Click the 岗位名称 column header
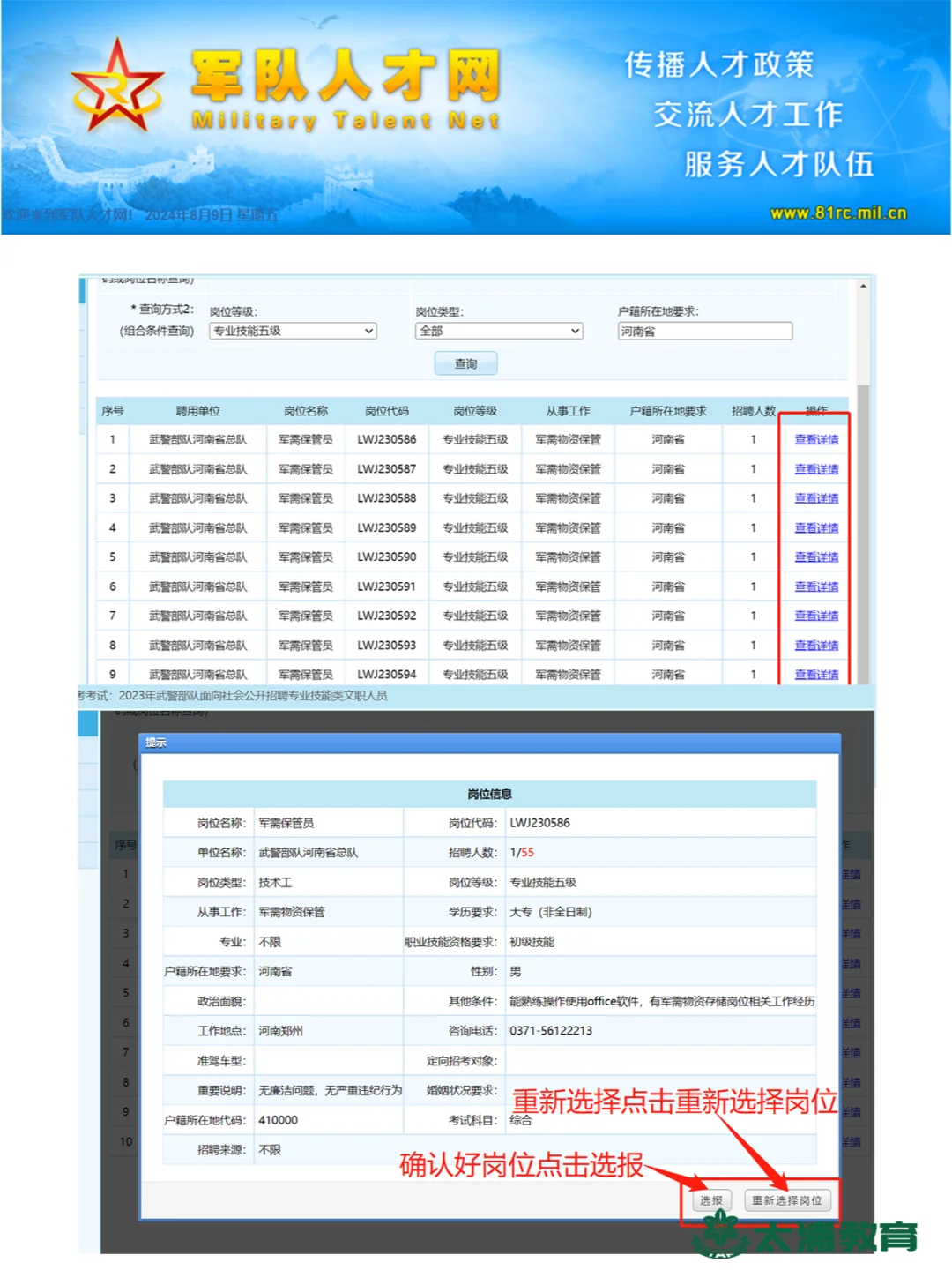Viewport: 952px width, 1270px height. click(306, 411)
